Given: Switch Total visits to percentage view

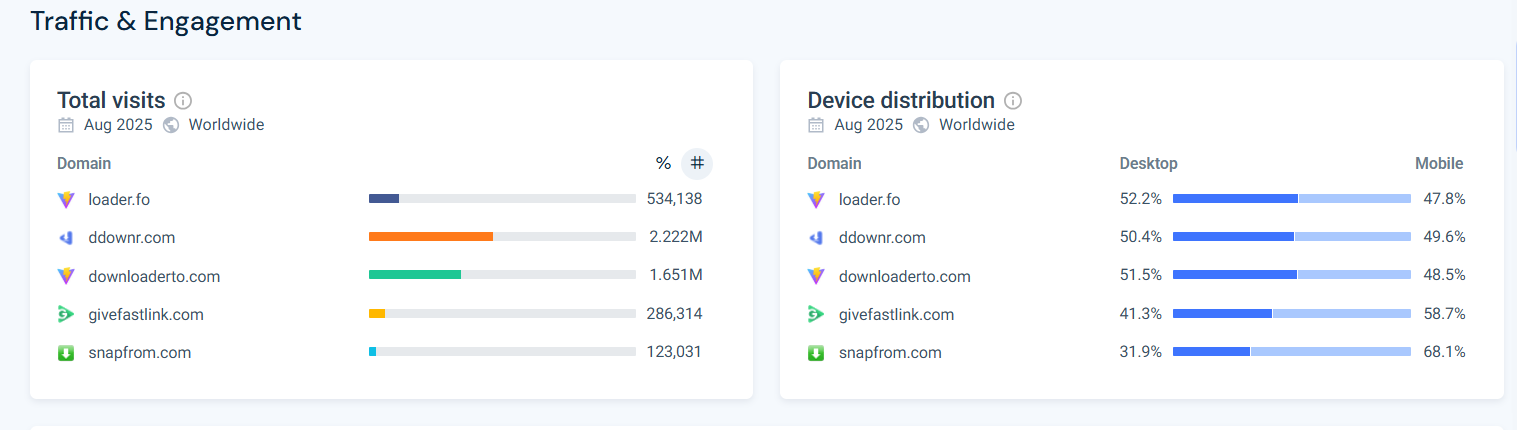Looking at the screenshot, I should (x=663, y=163).
